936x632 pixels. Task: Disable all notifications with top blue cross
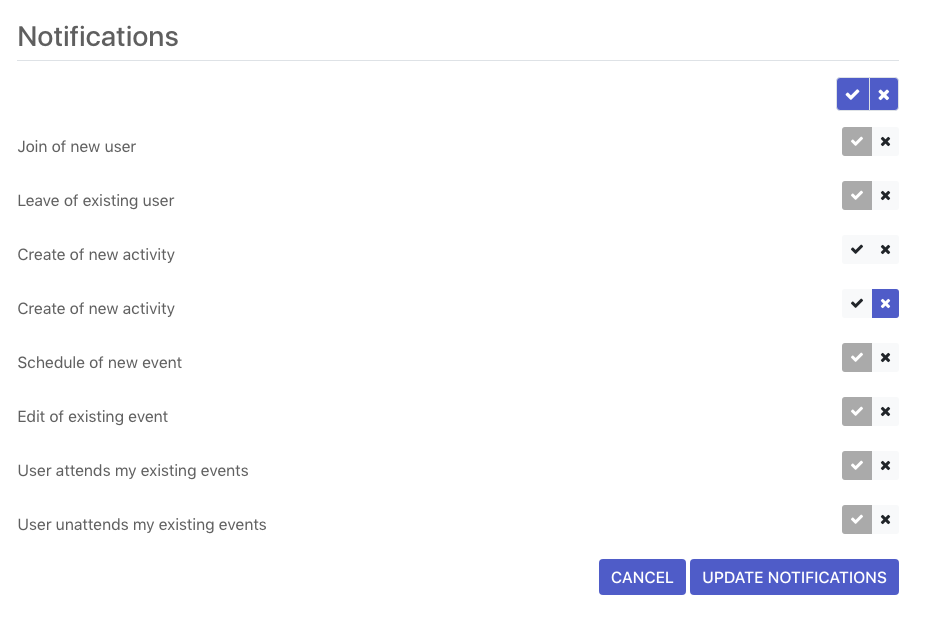tap(884, 94)
